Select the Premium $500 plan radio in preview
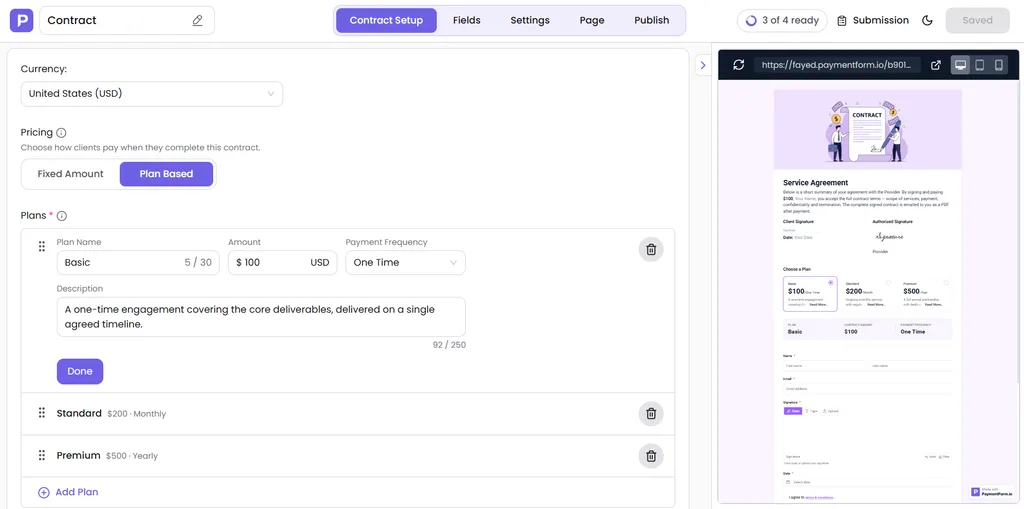 point(946,283)
